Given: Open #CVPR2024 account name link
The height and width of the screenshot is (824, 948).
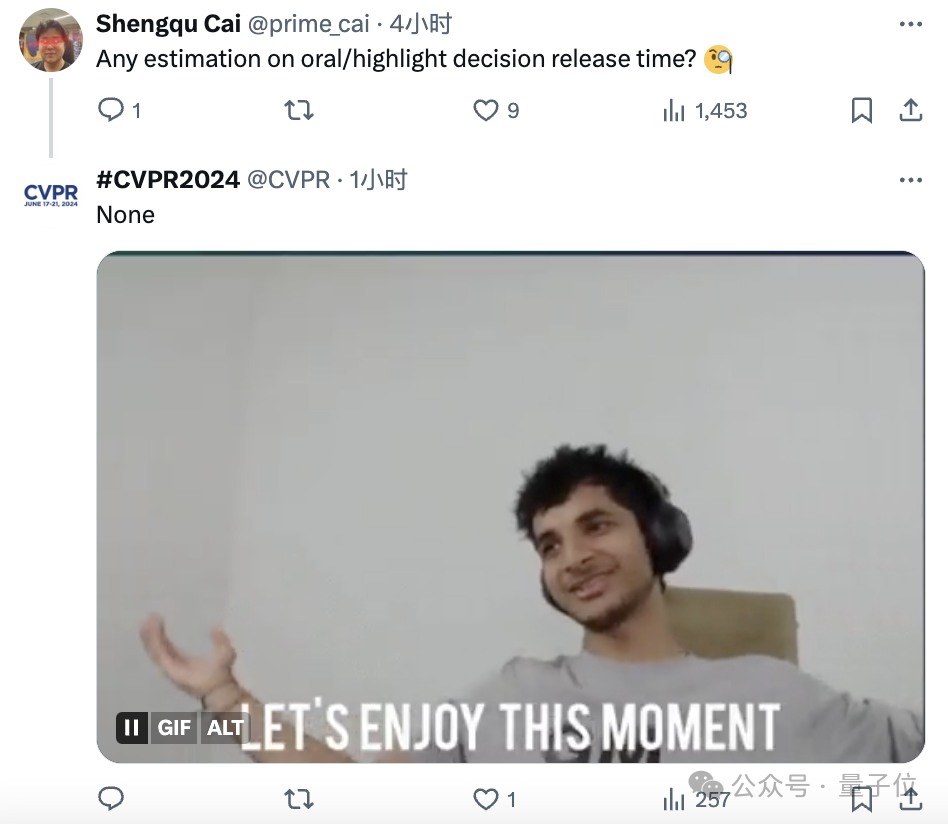Looking at the screenshot, I should [168, 180].
